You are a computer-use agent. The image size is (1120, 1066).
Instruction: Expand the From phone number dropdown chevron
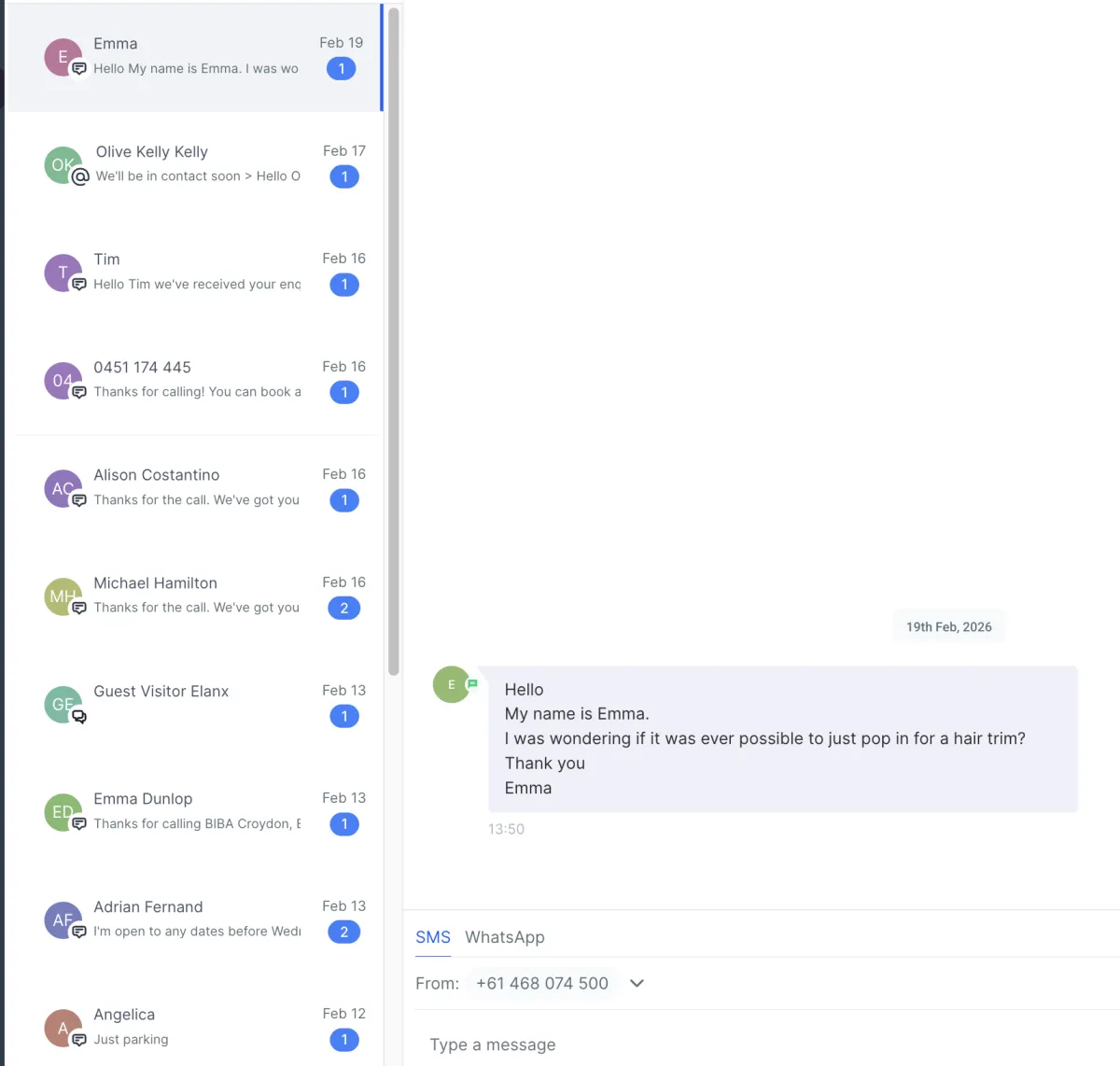pos(637,983)
